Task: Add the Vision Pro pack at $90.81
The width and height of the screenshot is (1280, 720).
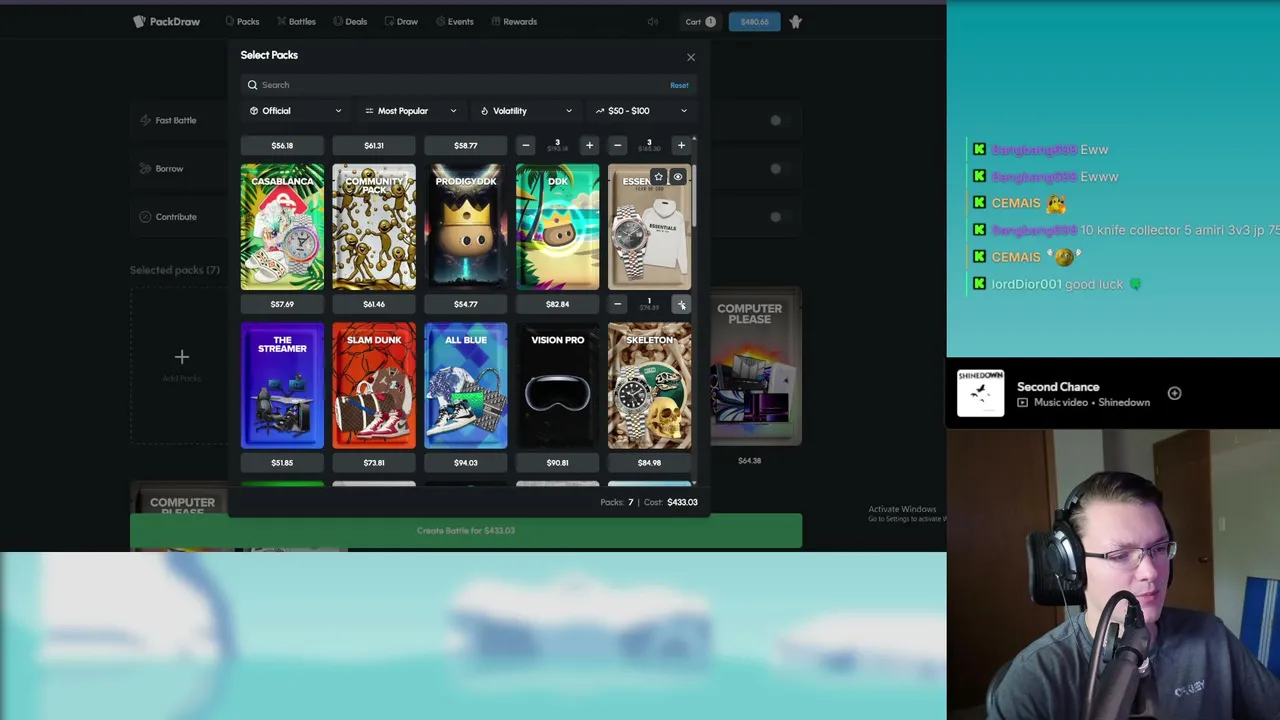Action: [x=558, y=463]
